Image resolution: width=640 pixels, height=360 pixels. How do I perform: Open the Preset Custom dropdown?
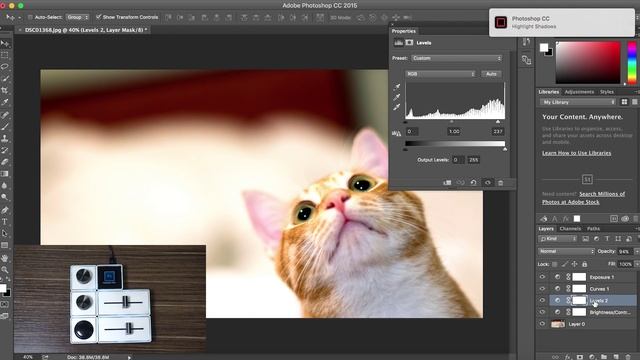pyautogui.click(x=456, y=58)
